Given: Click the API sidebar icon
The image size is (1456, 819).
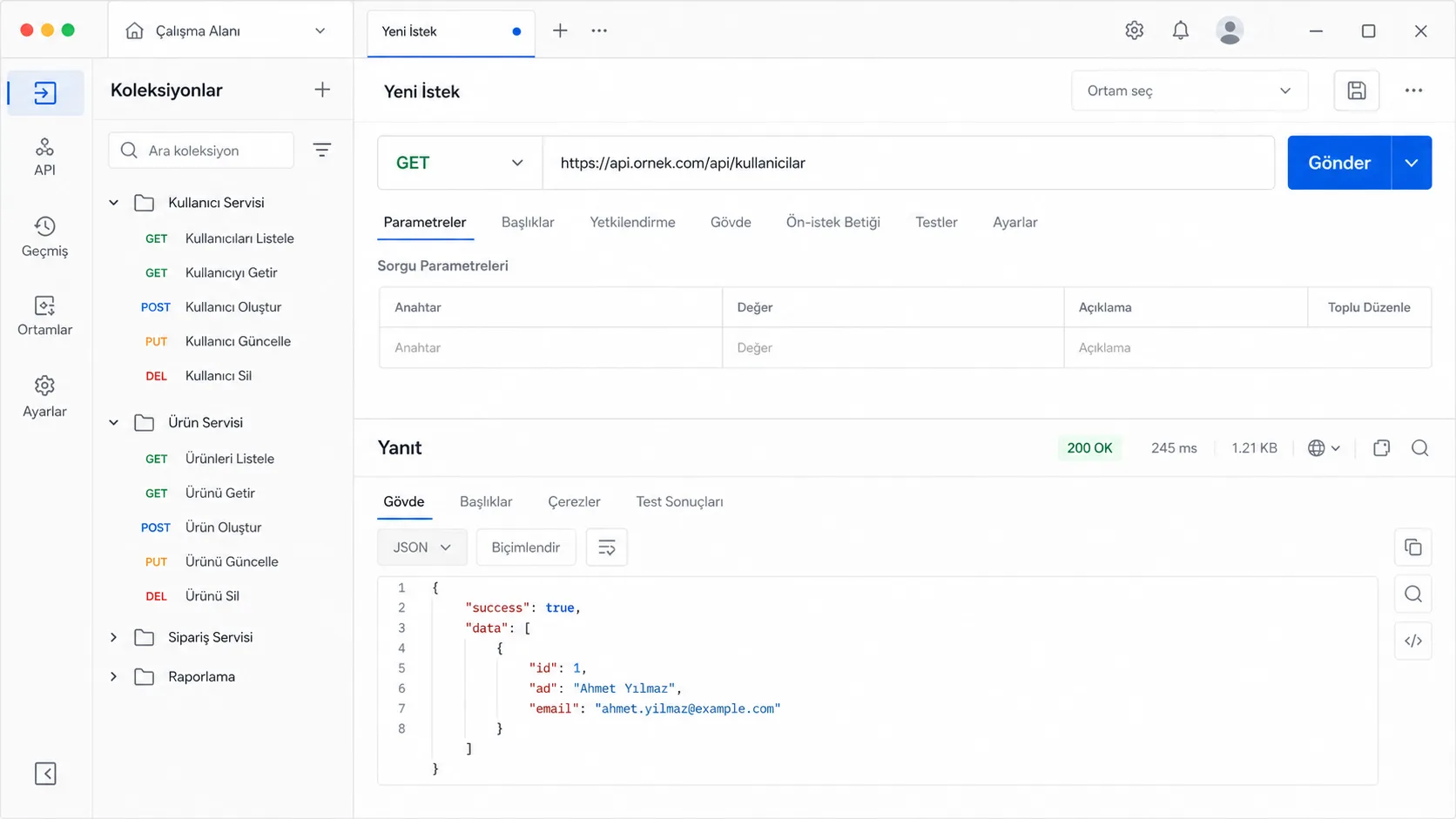Looking at the screenshot, I should click(x=44, y=157).
